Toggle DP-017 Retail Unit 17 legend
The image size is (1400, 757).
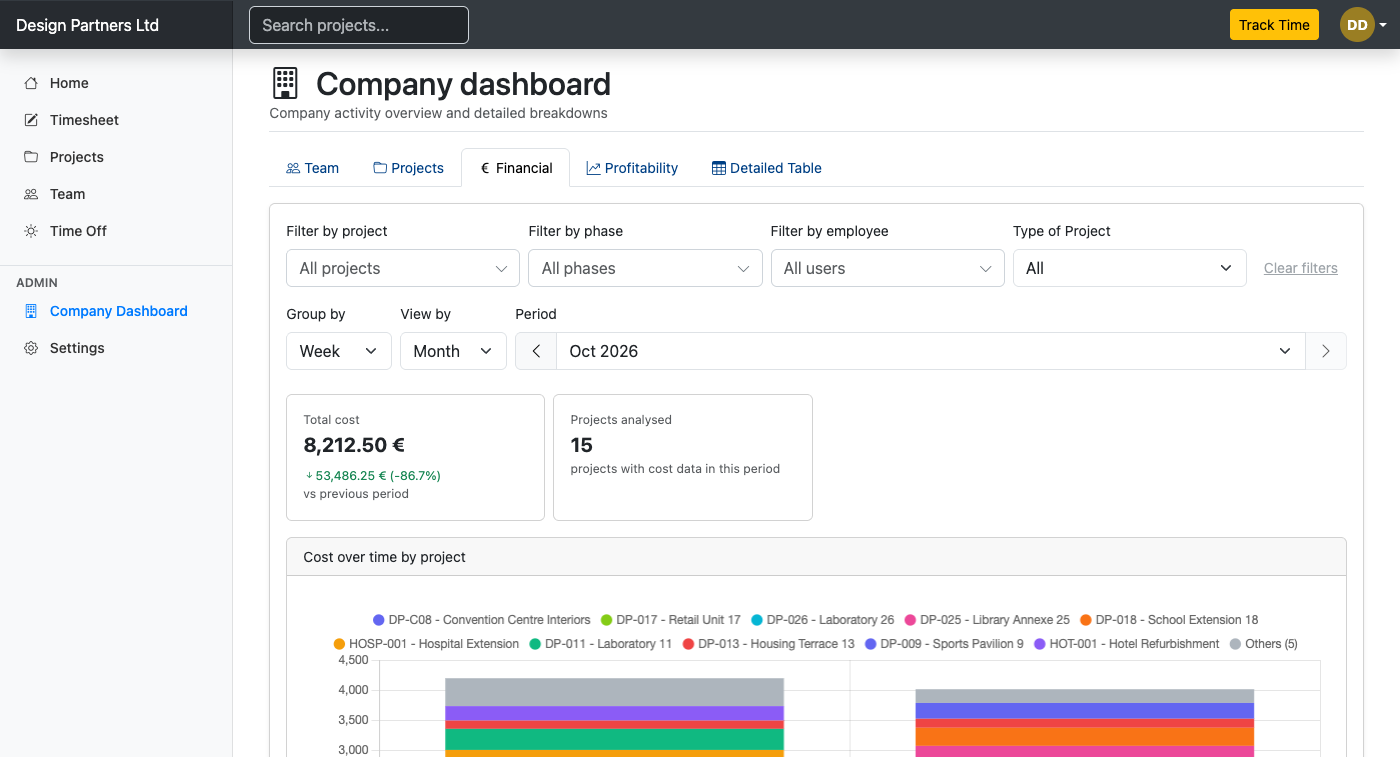pos(670,620)
